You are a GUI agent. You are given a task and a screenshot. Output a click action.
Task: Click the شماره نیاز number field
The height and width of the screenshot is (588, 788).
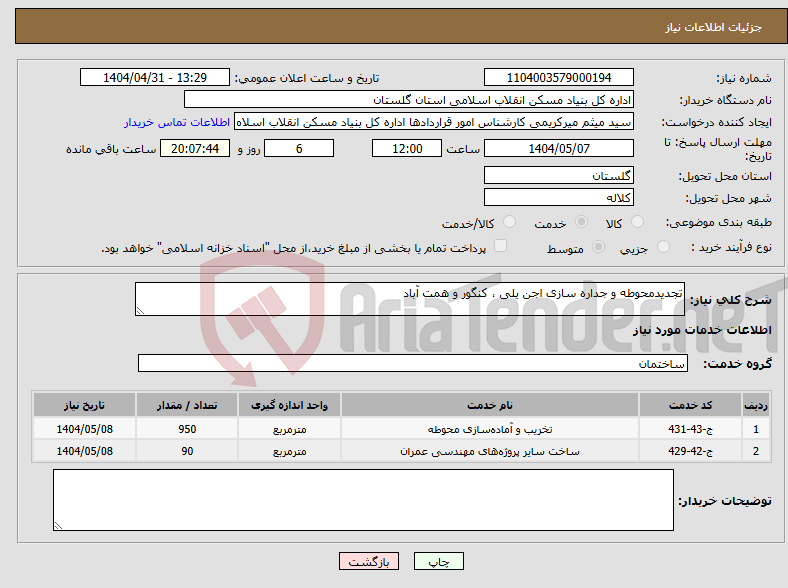tap(559, 77)
